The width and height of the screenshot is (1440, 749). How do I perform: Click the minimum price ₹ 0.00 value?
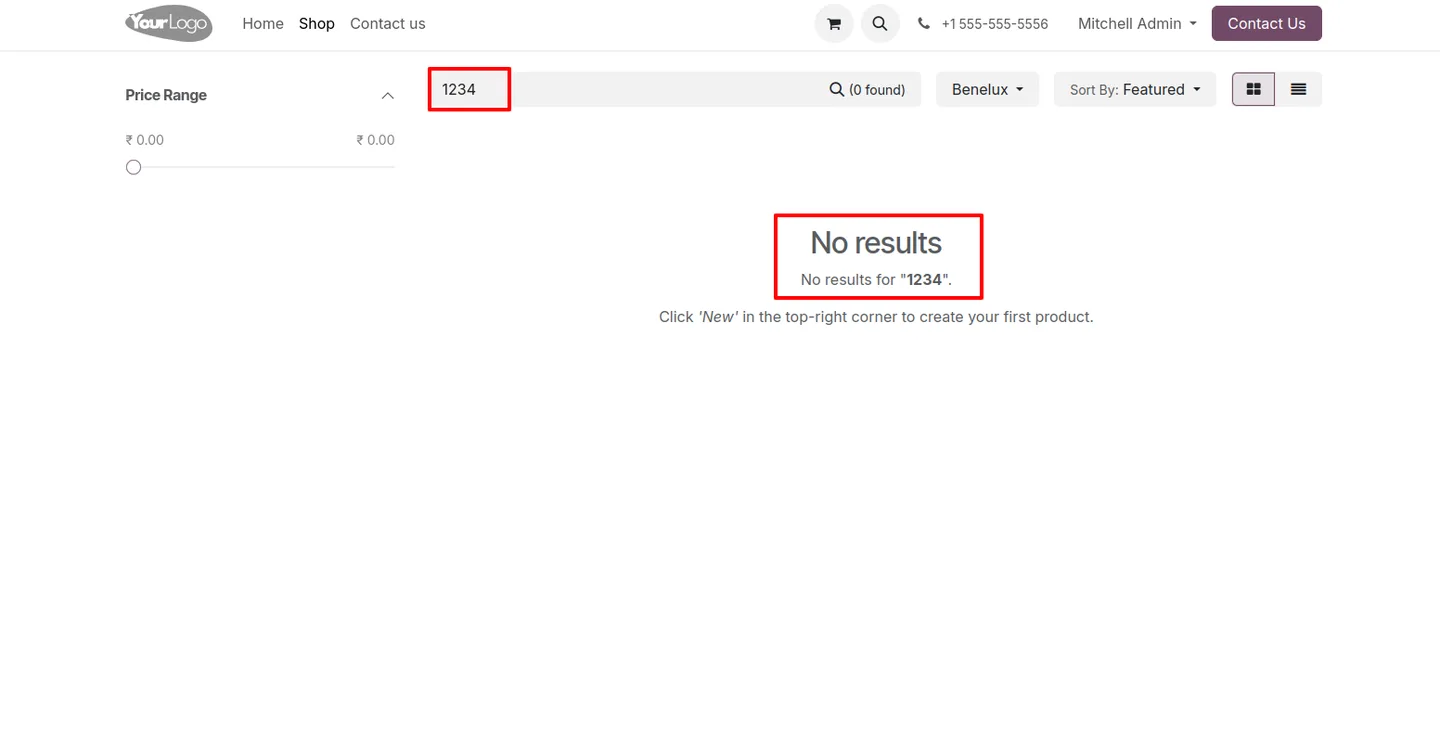pyautogui.click(x=145, y=140)
